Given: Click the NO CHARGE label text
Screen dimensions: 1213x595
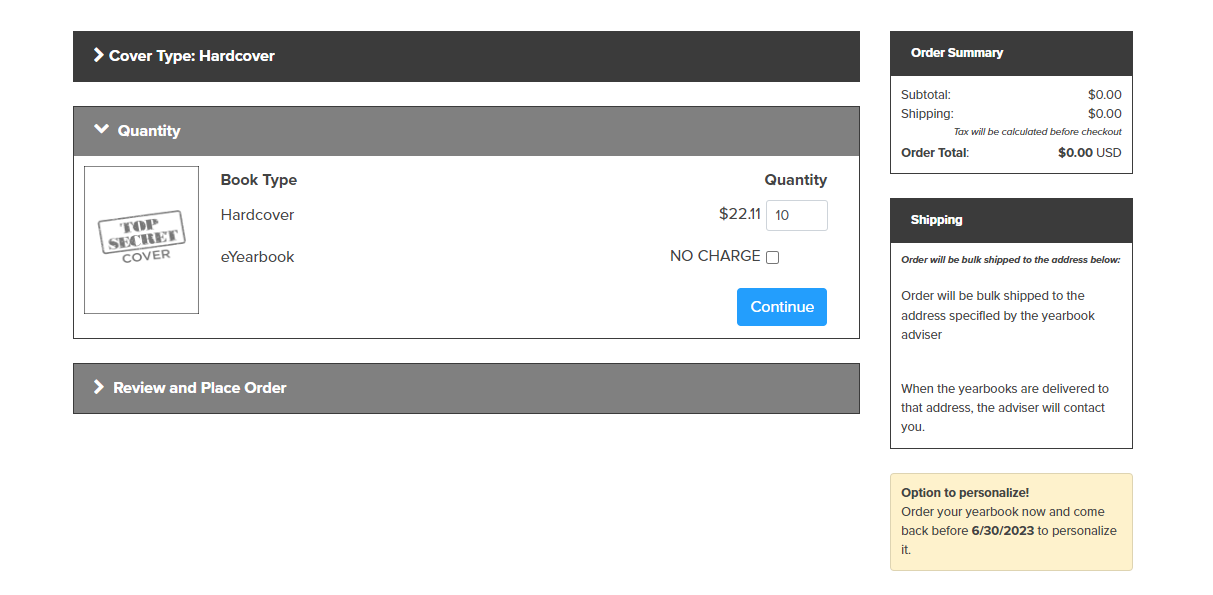Looking at the screenshot, I should click(715, 256).
